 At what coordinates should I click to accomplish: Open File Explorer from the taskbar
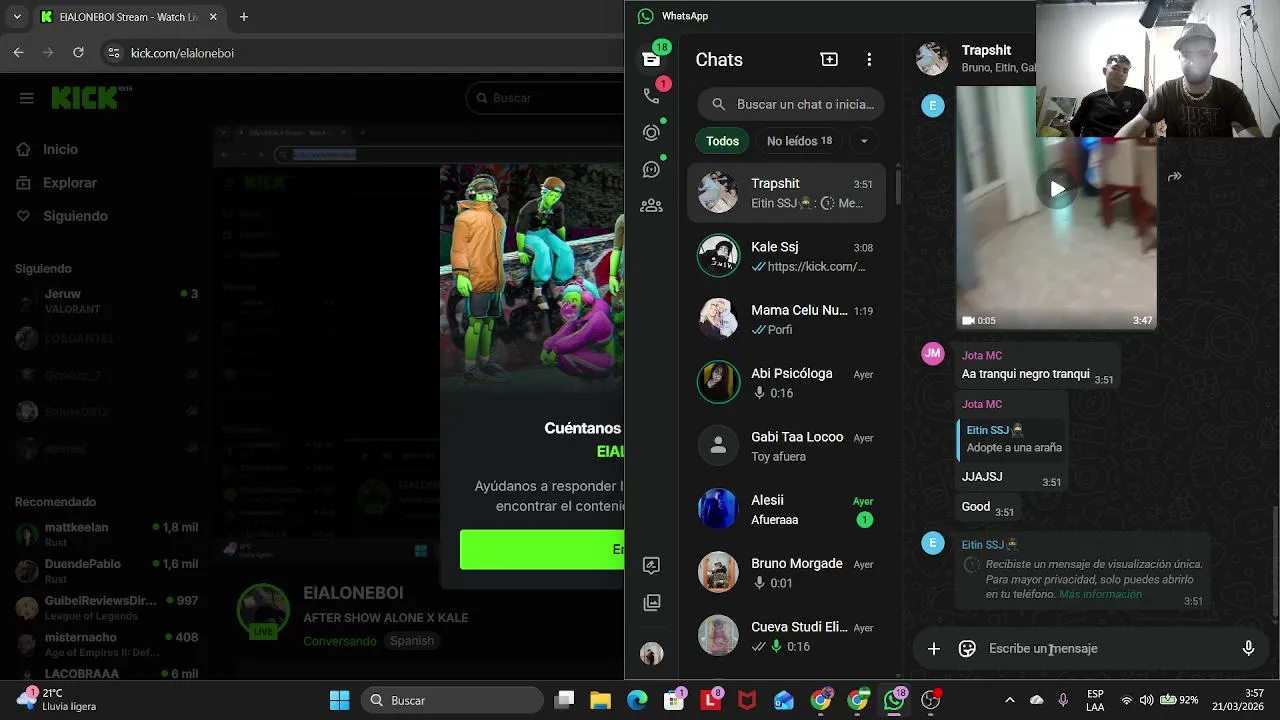click(x=600, y=700)
